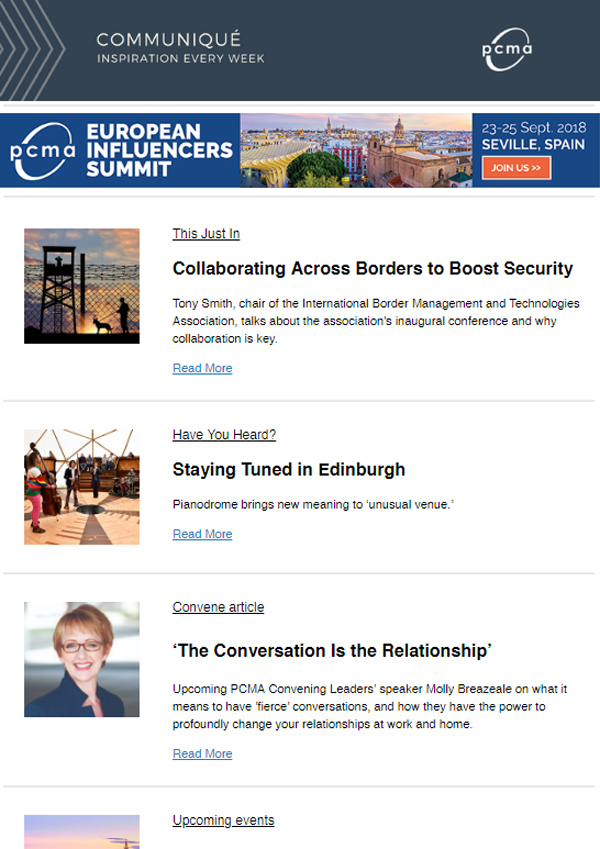The height and width of the screenshot is (849, 600).
Task: Open the Convene article section link
Action: tap(218, 607)
